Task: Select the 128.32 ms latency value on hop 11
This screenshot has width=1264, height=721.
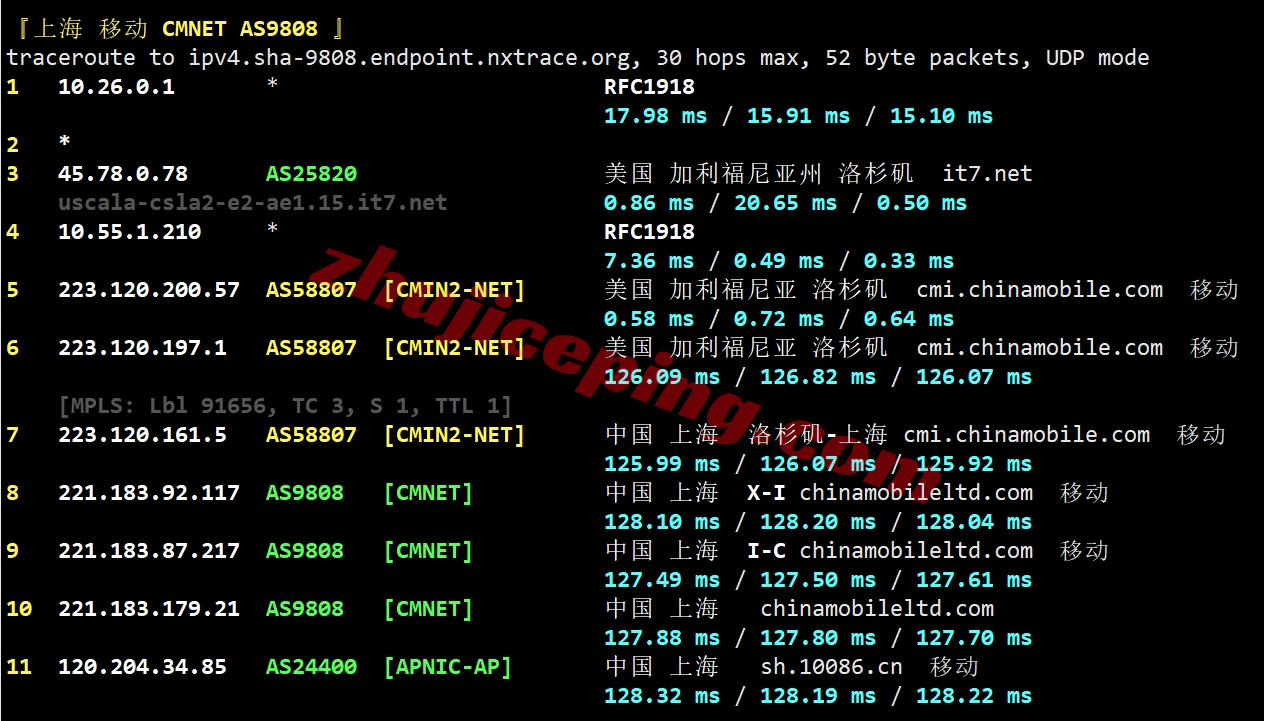Action: [x=659, y=695]
